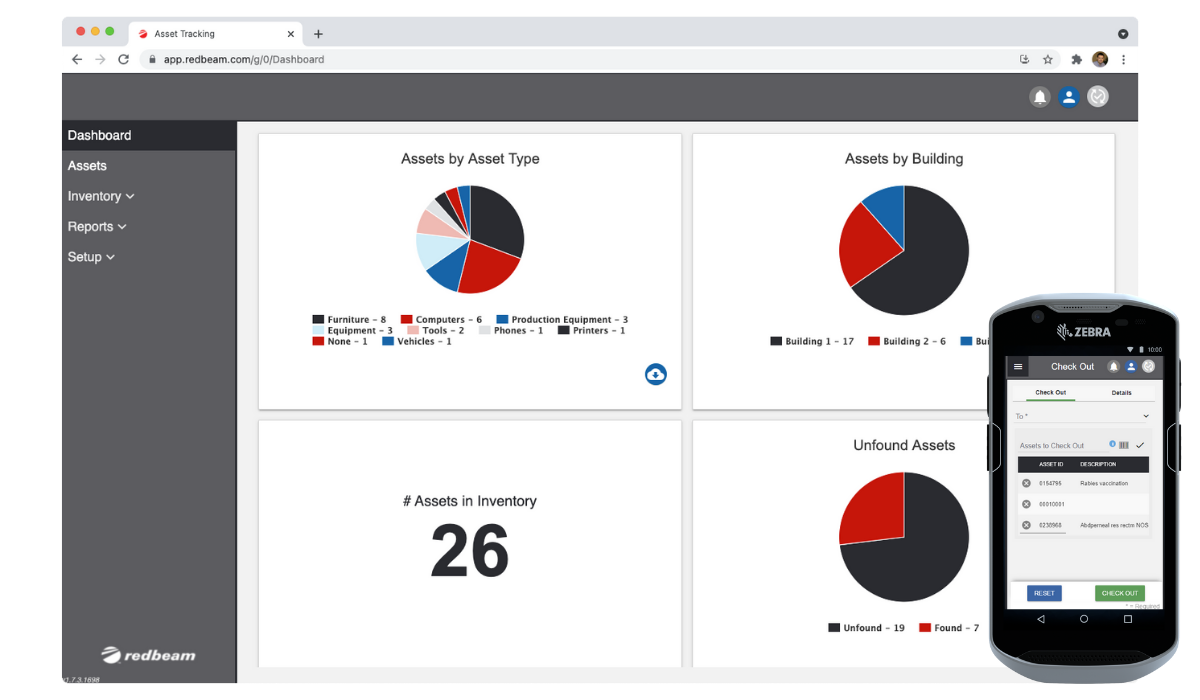Open the Assets page from the sidebar
Image resolution: width=1200 pixels, height=700 pixels.
87,165
